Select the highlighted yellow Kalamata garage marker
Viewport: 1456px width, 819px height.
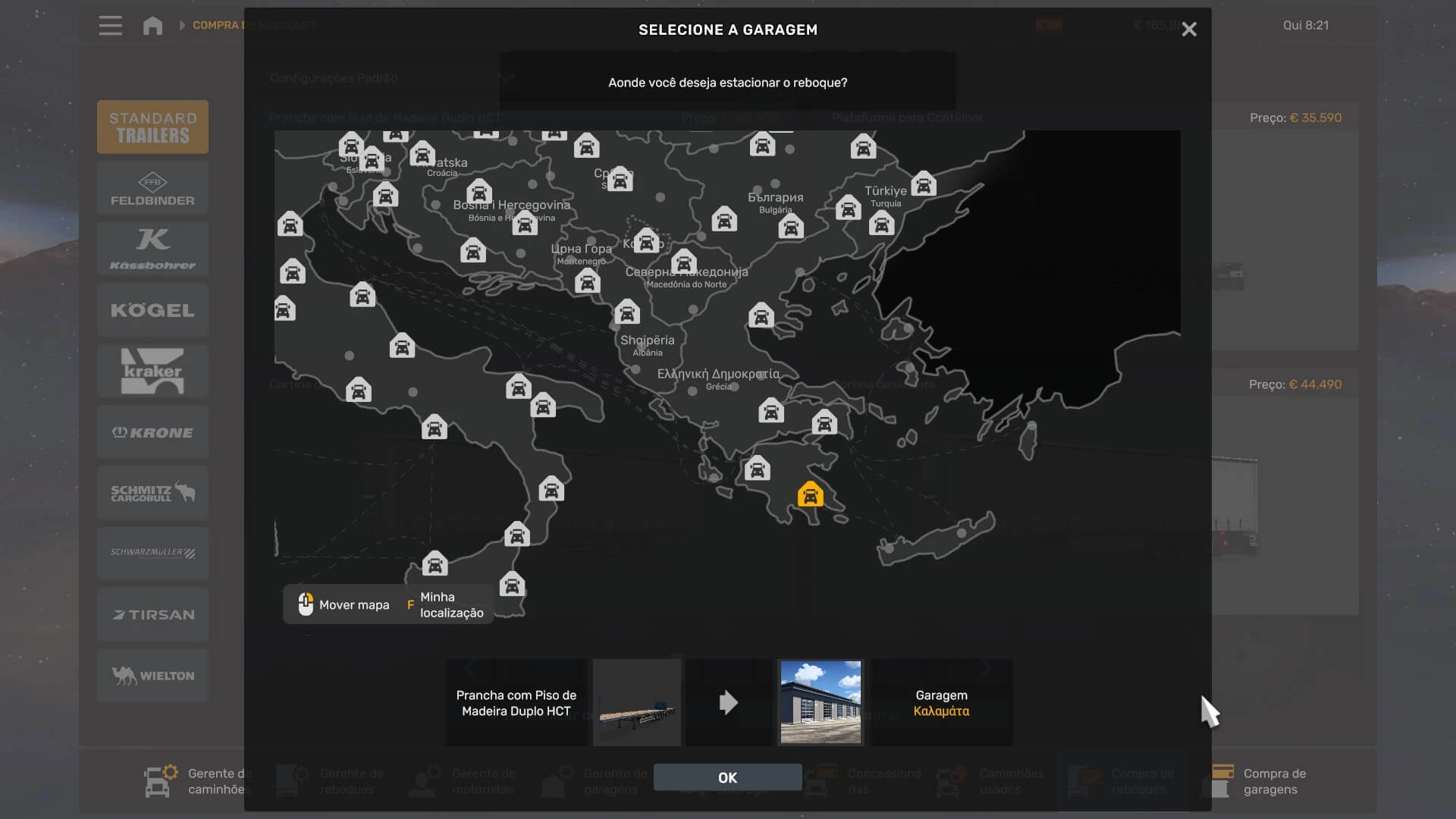810,495
